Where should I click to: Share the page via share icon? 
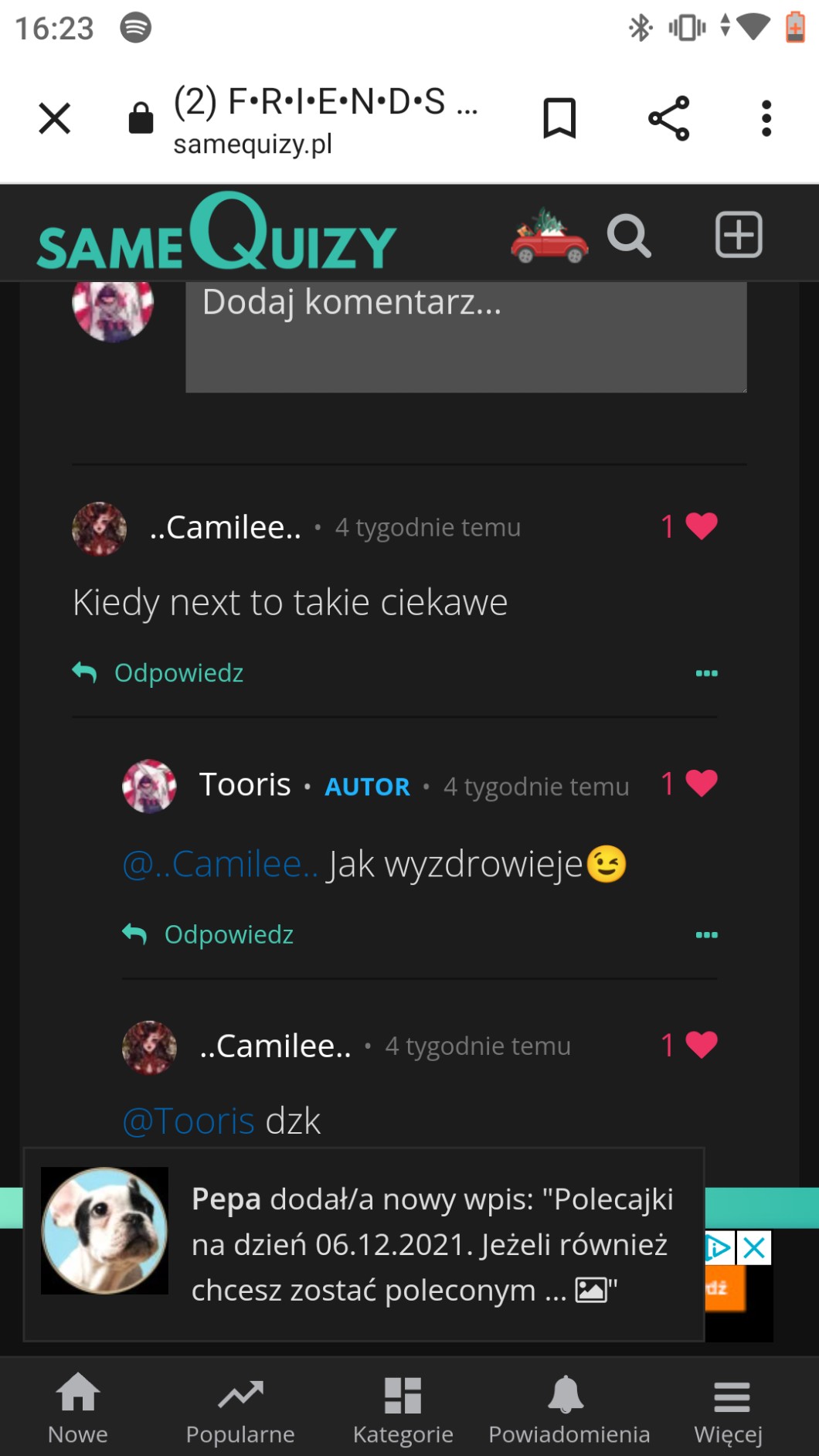click(668, 118)
